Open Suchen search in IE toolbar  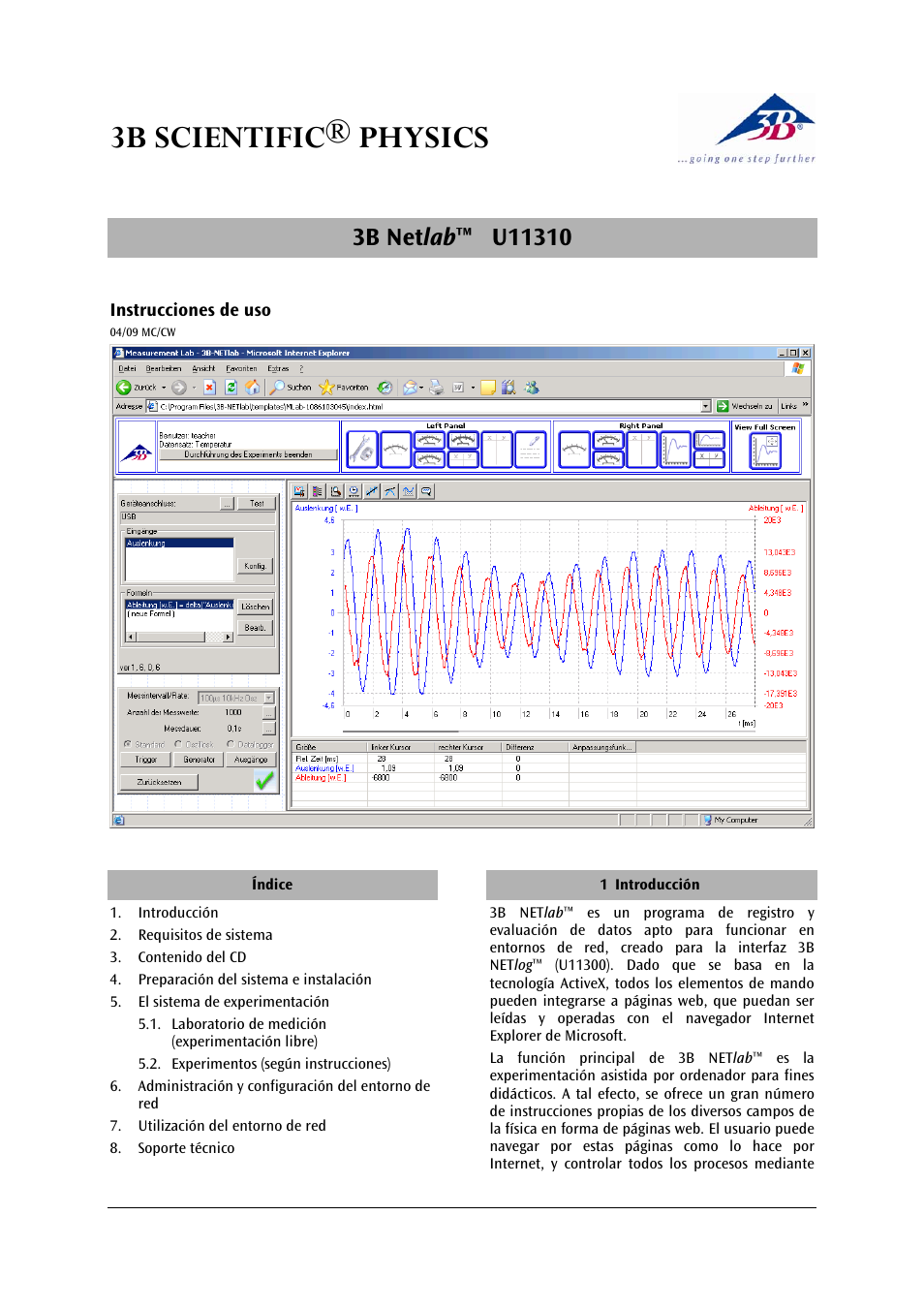point(291,388)
